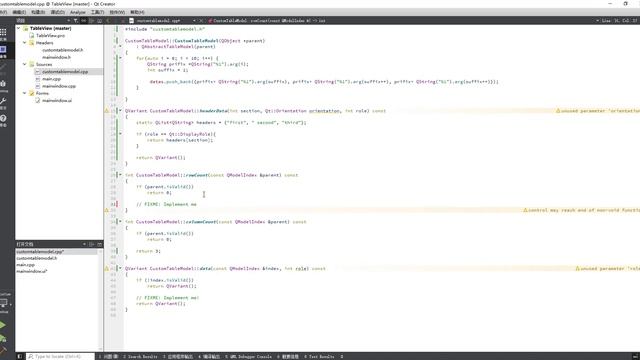Click the Headers folder icon
The image size is (640, 360).
[31, 43]
